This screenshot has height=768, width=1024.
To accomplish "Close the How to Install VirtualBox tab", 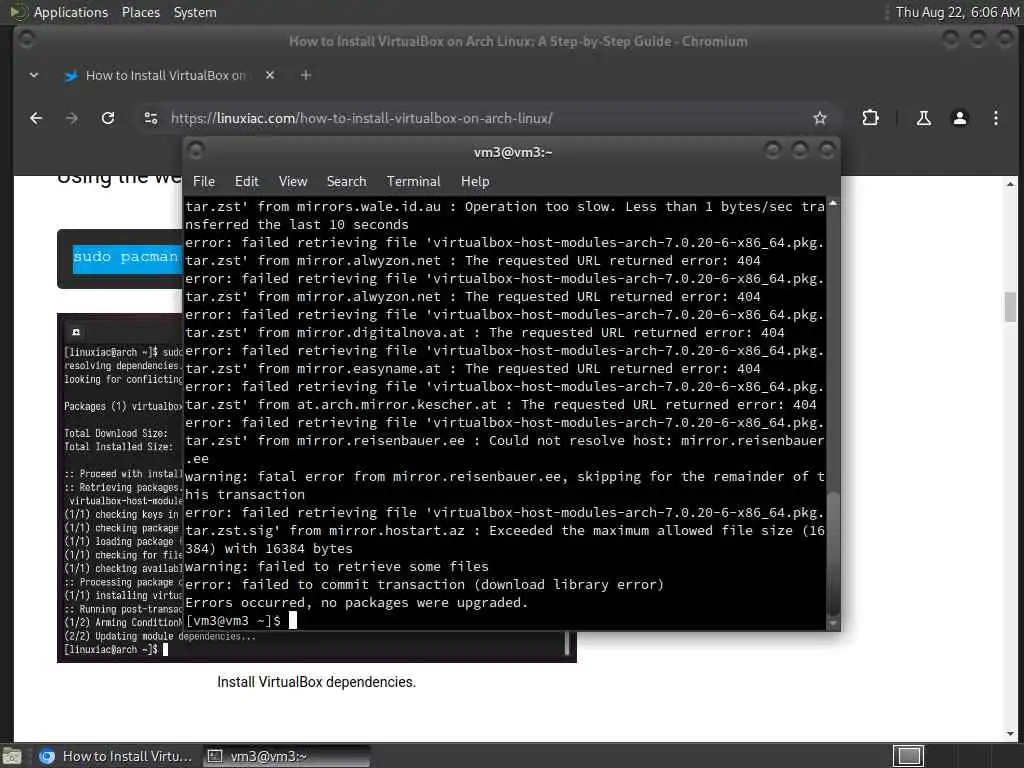I will click(x=270, y=75).
